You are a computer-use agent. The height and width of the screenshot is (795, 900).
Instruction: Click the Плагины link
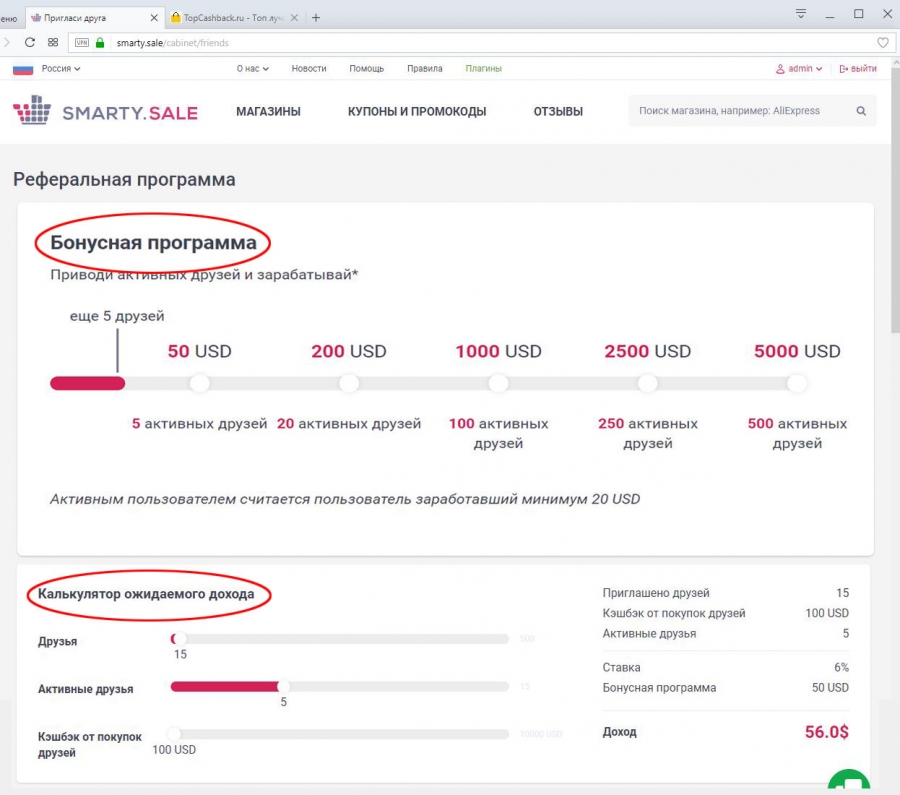tap(483, 69)
